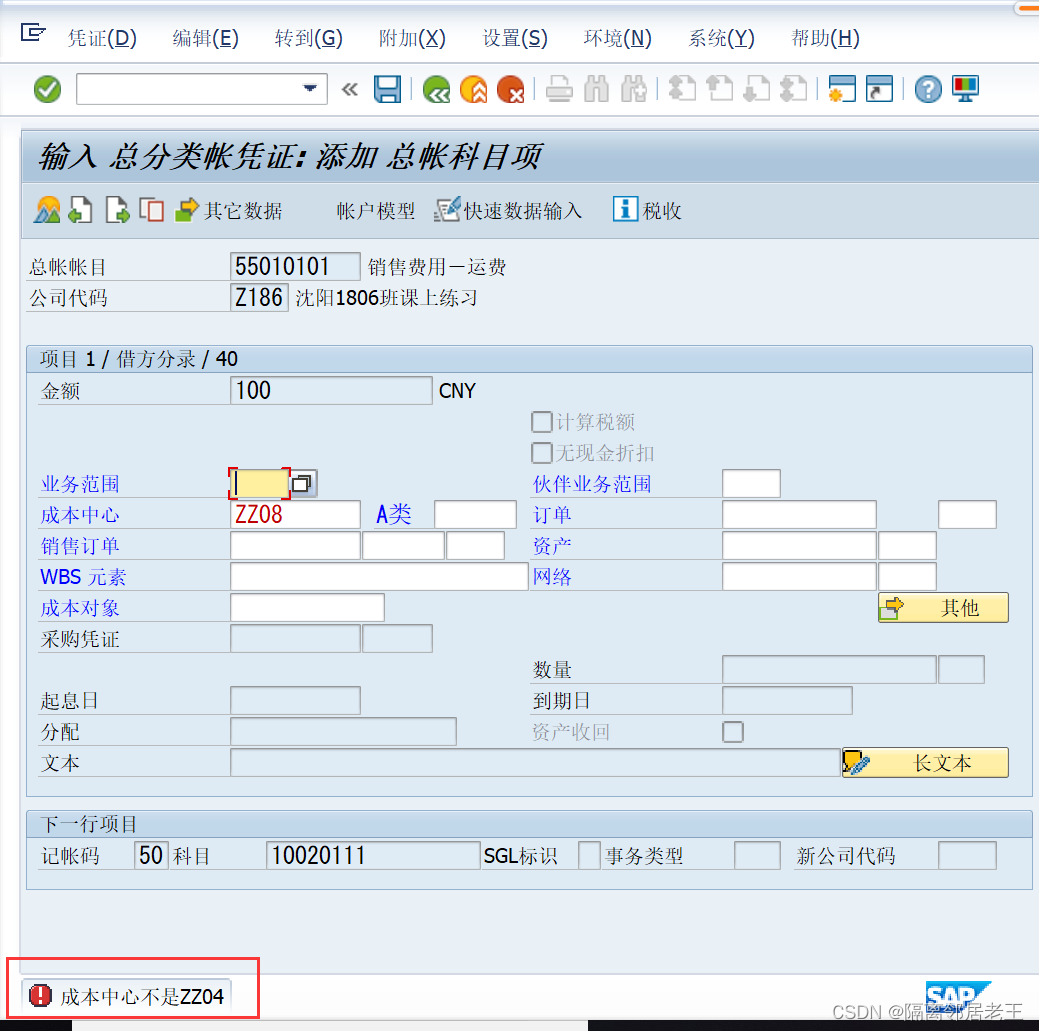Toggle the 无现金折扣 checkbox

[x=541, y=452]
